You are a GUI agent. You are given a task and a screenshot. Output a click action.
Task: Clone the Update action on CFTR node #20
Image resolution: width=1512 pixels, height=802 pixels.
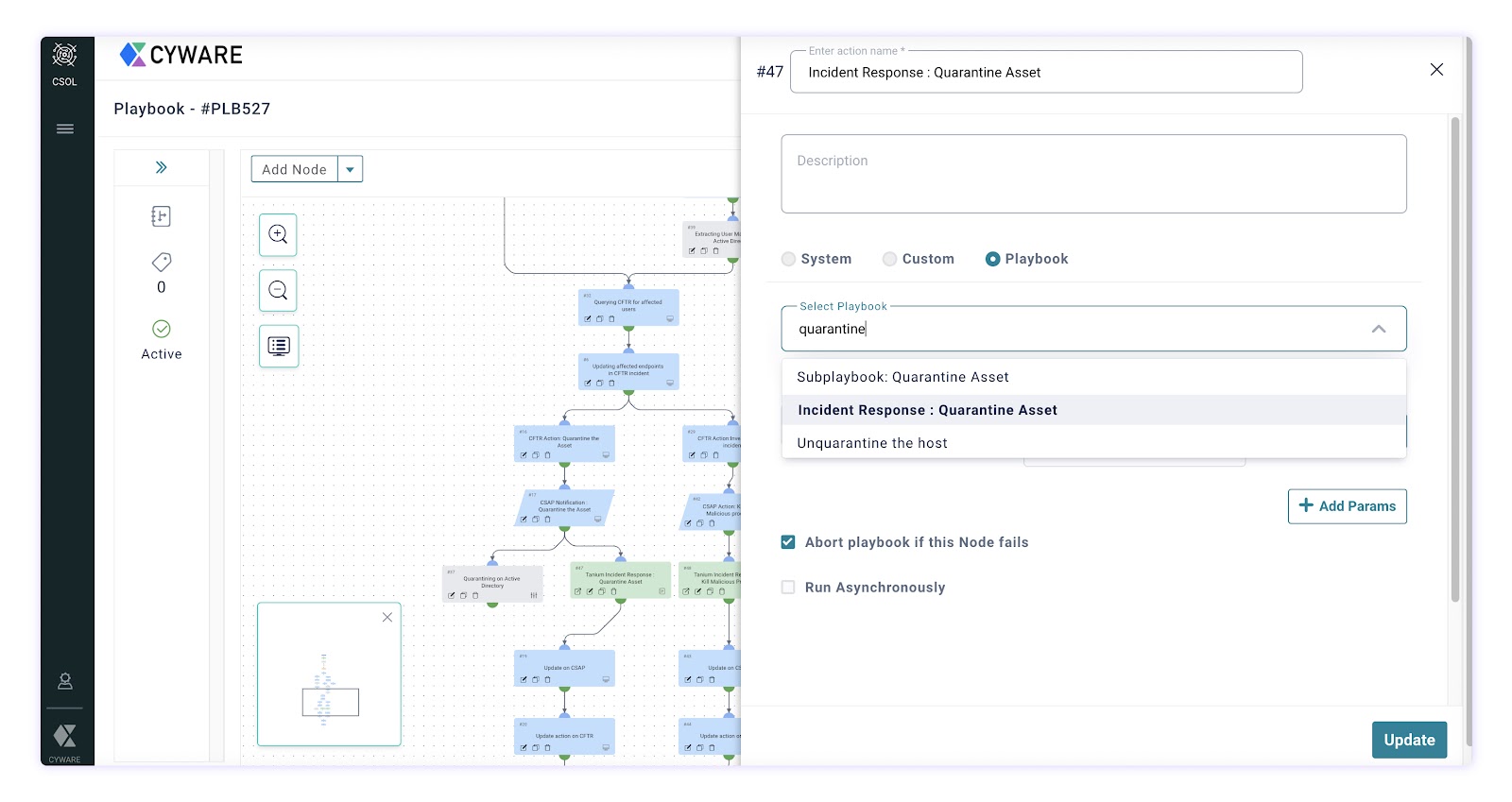pos(536,748)
